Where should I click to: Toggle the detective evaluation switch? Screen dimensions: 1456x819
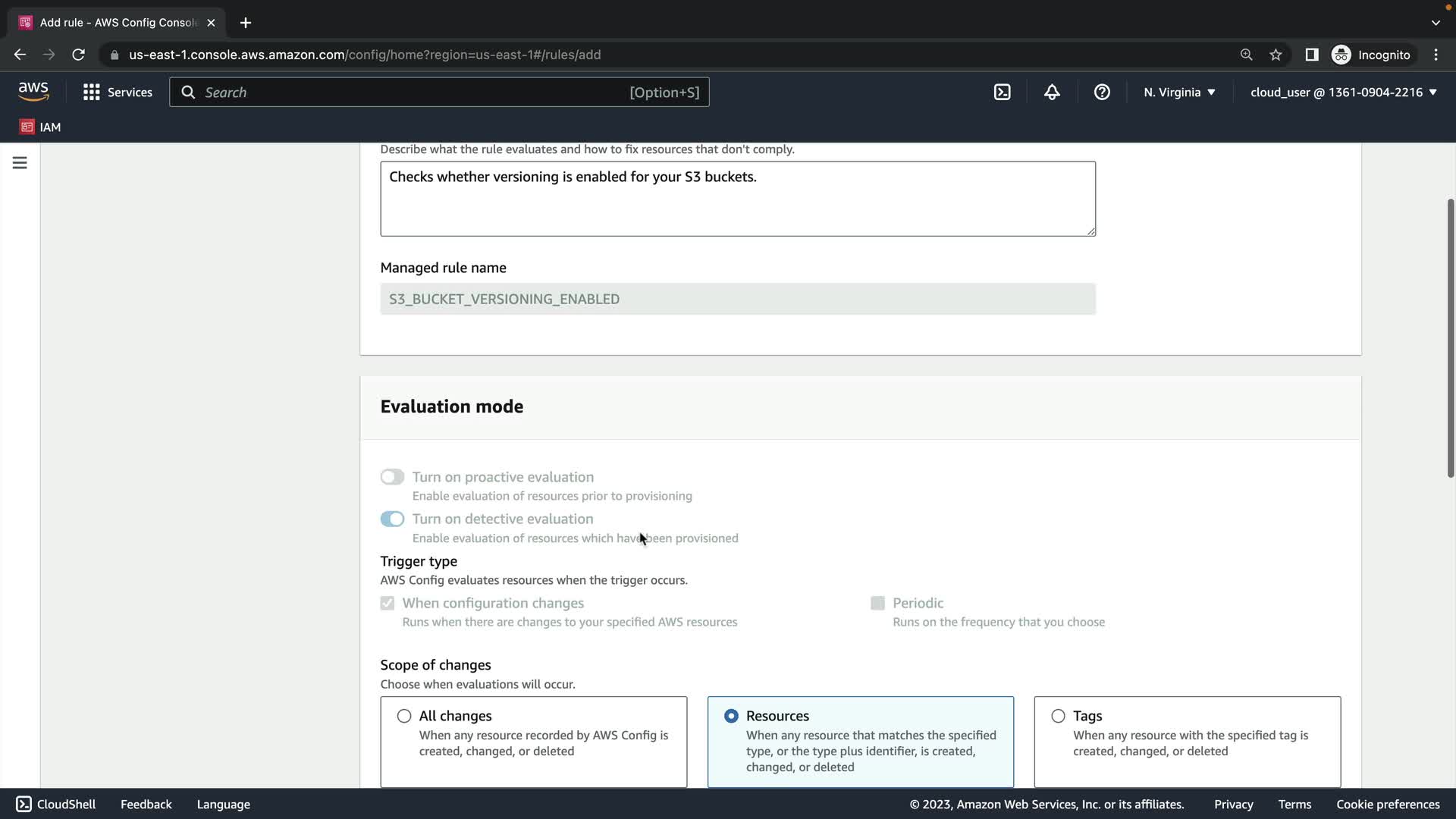click(392, 519)
